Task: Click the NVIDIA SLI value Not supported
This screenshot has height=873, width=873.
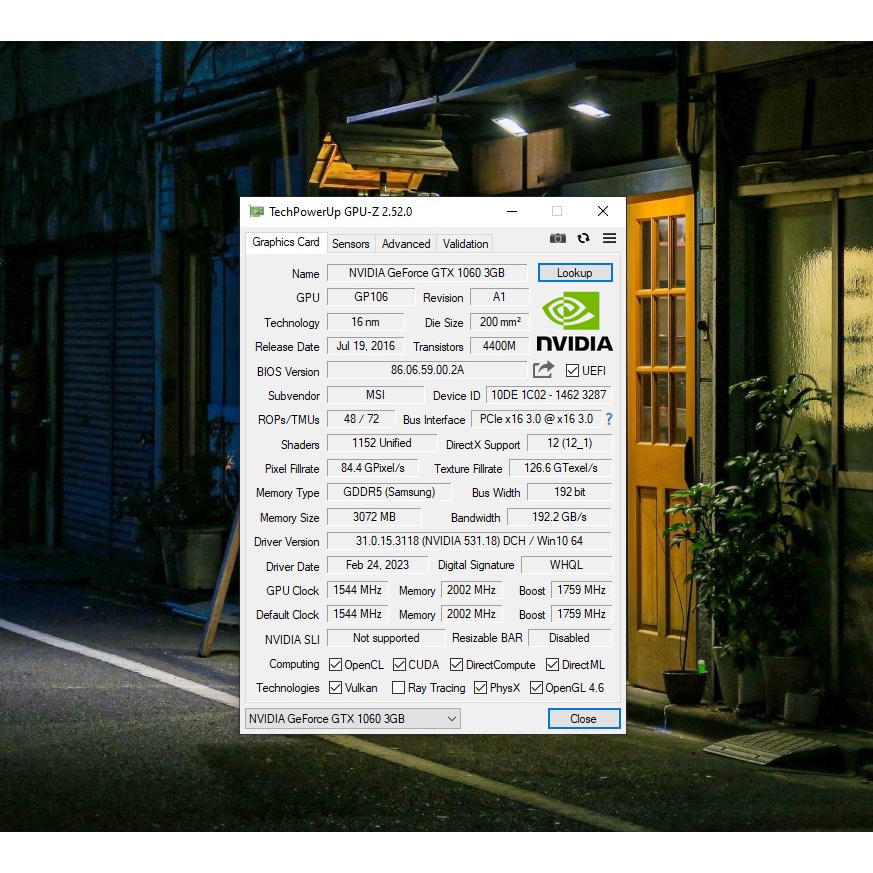Action: click(x=386, y=638)
